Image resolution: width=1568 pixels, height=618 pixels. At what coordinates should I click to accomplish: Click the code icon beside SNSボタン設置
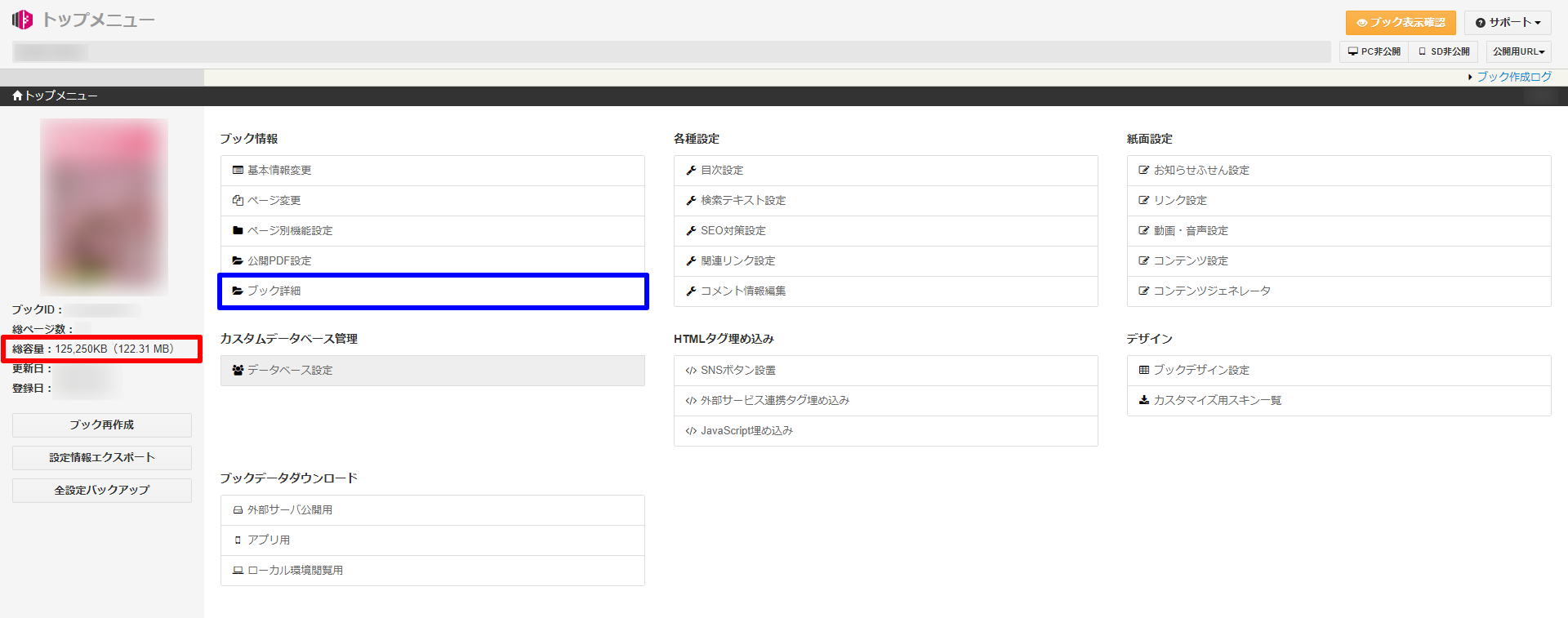691,371
